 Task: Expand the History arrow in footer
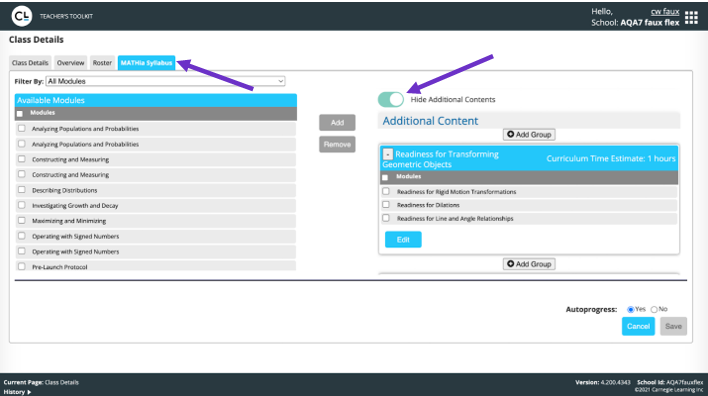pyautogui.click(x=29, y=392)
